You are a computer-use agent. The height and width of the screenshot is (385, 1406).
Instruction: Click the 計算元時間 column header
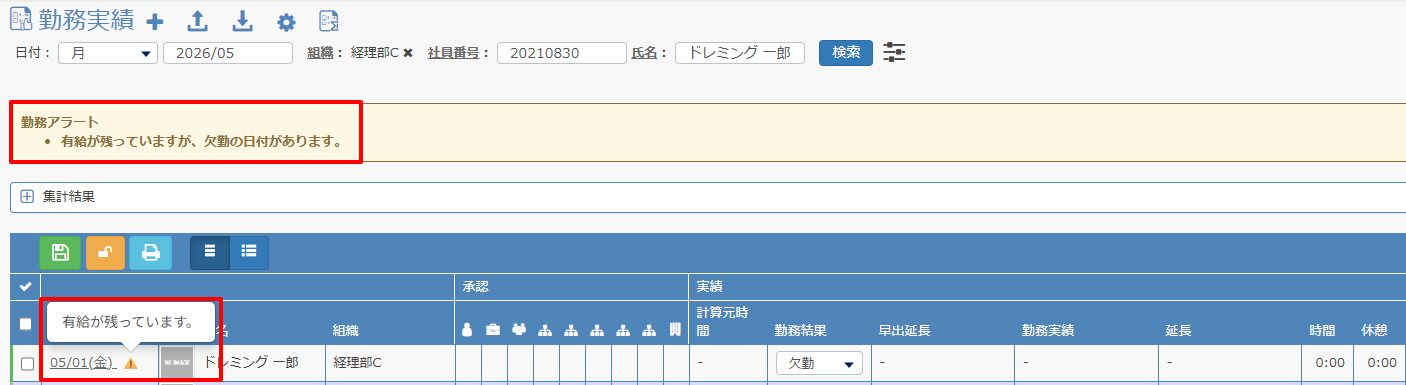[723, 320]
